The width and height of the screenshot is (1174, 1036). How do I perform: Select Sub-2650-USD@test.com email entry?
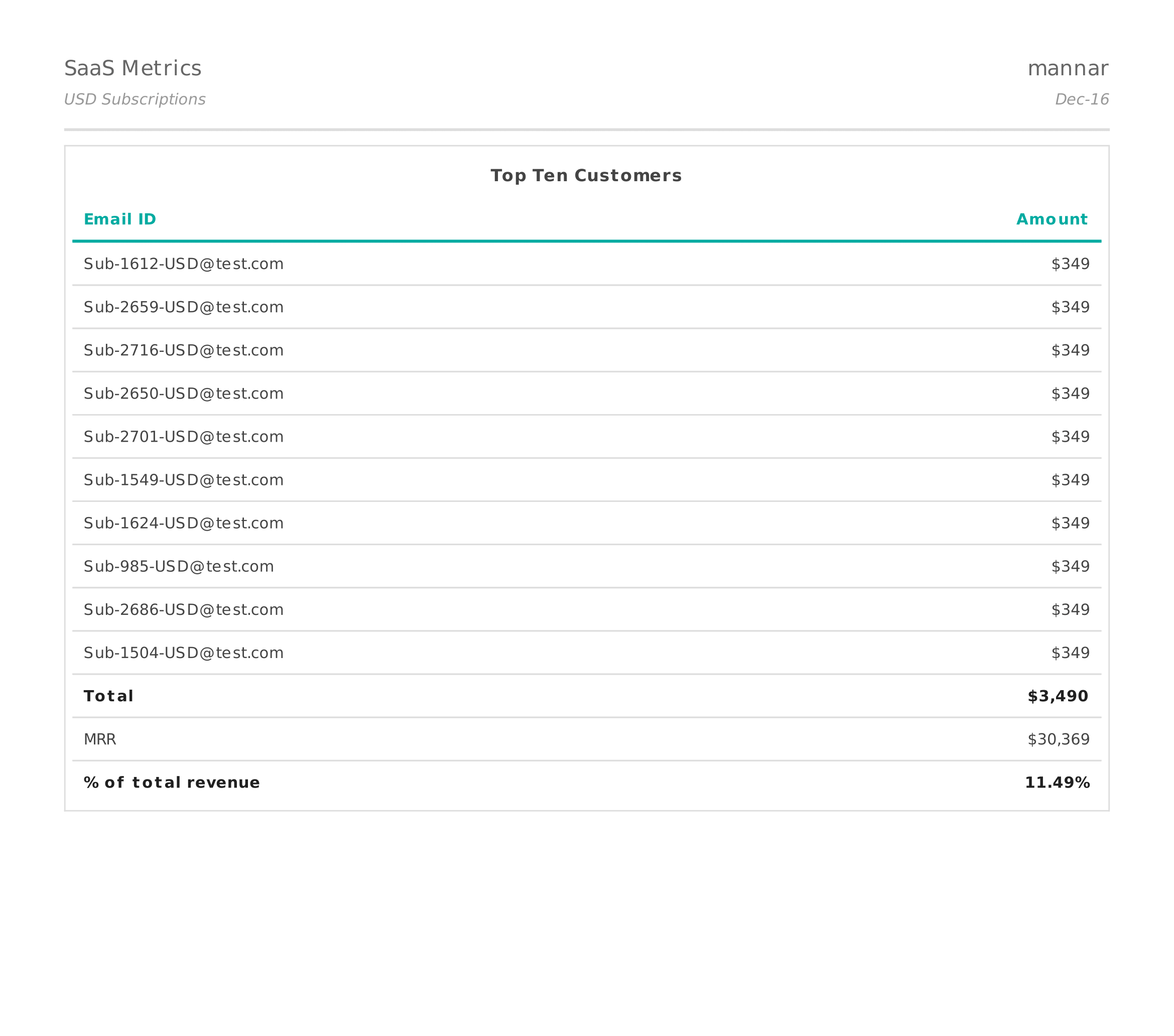pos(183,393)
